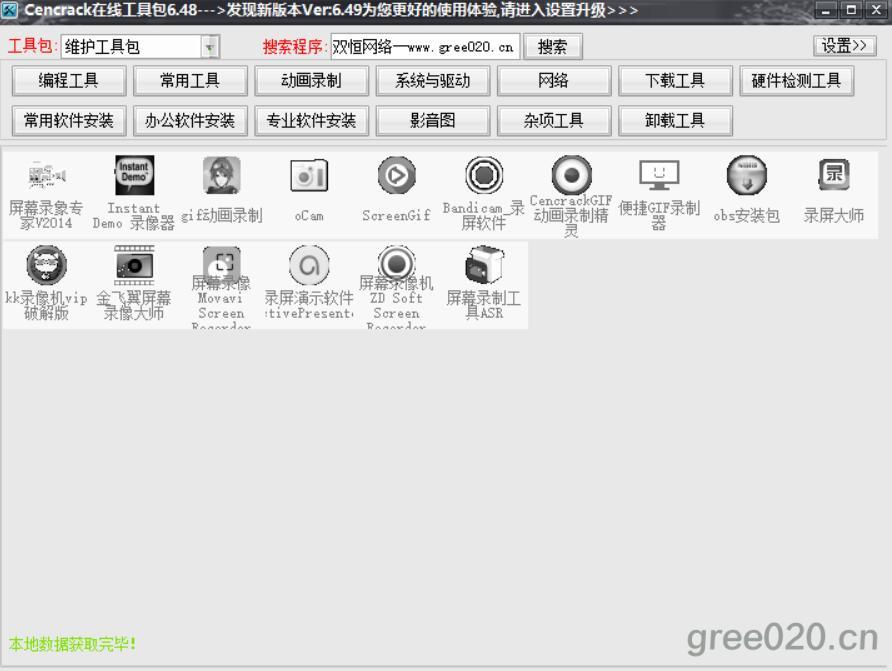Open the oCam screen recorder icon
892x671 pixels.
[x=309, y=177]
